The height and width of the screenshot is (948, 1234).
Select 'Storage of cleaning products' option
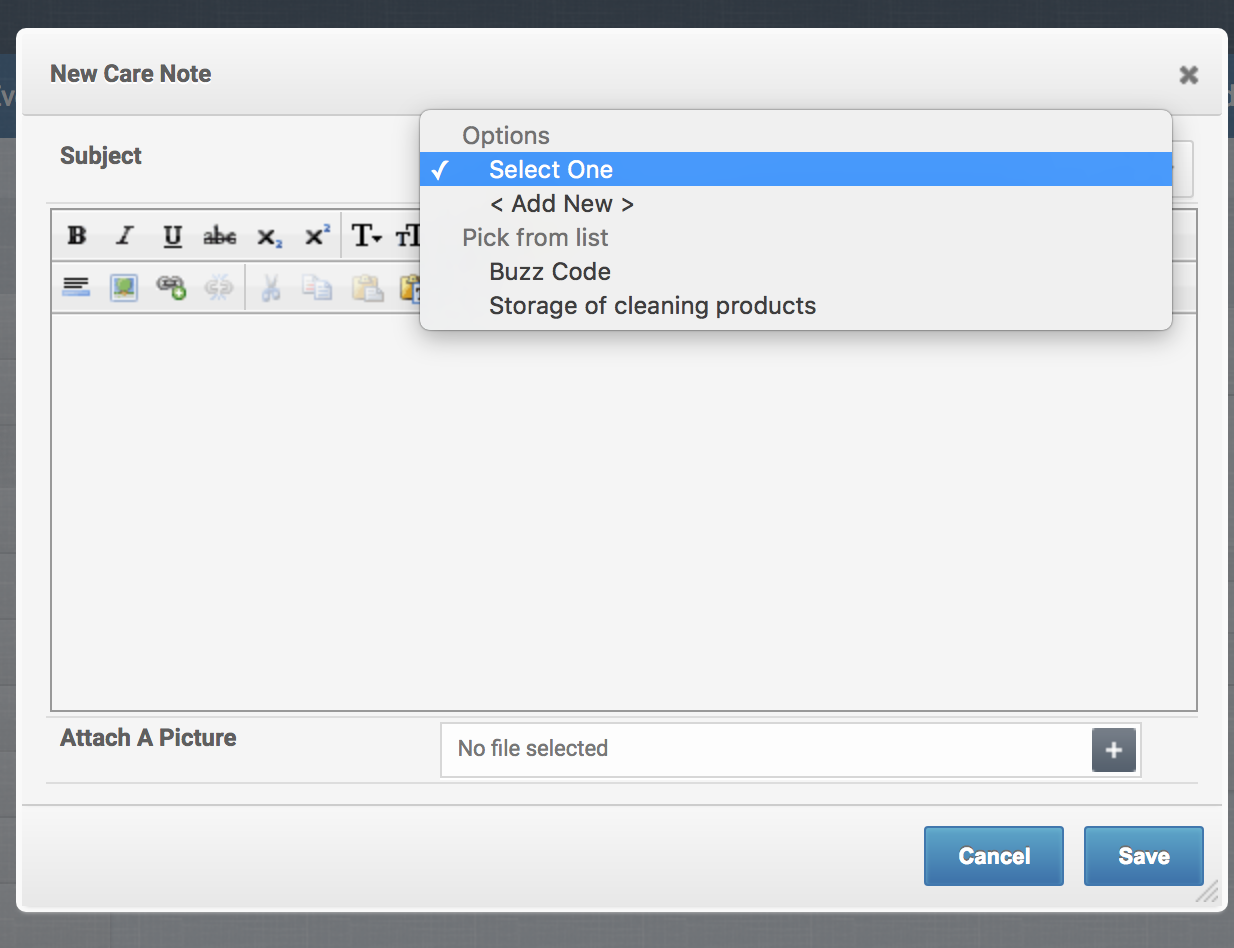(652, 306)
